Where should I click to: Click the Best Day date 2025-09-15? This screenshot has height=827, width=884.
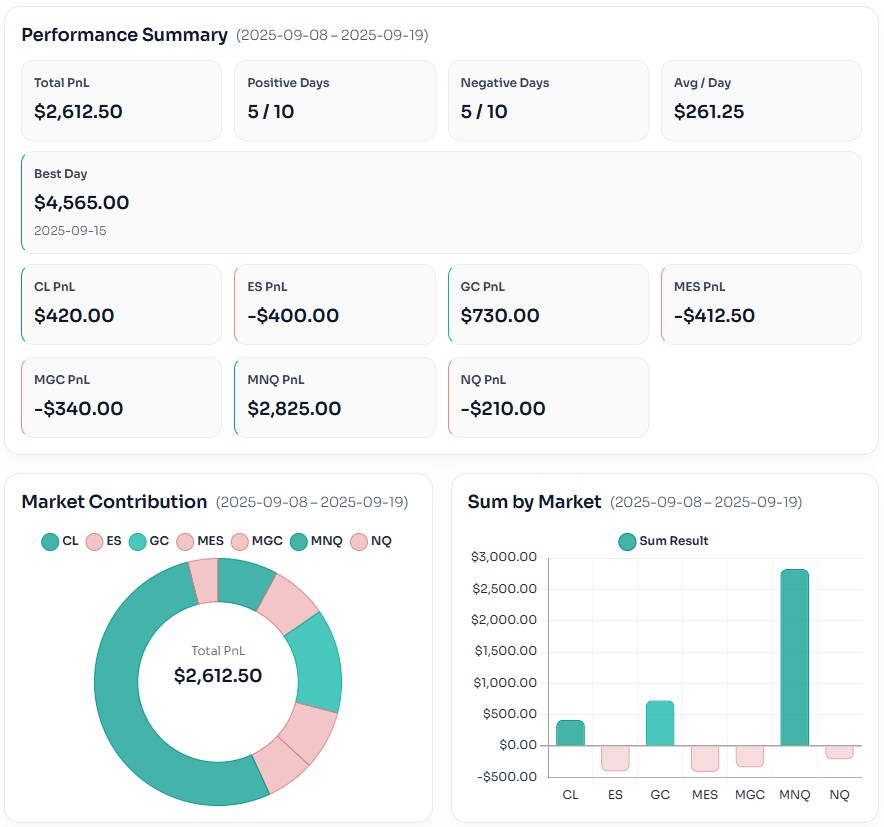pyautogui.click(x=70, y=231)
